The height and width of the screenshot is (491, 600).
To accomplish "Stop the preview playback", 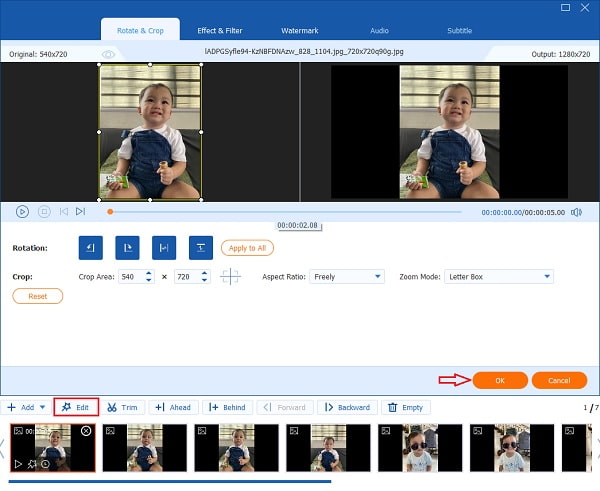I will [x=44, y=212].
